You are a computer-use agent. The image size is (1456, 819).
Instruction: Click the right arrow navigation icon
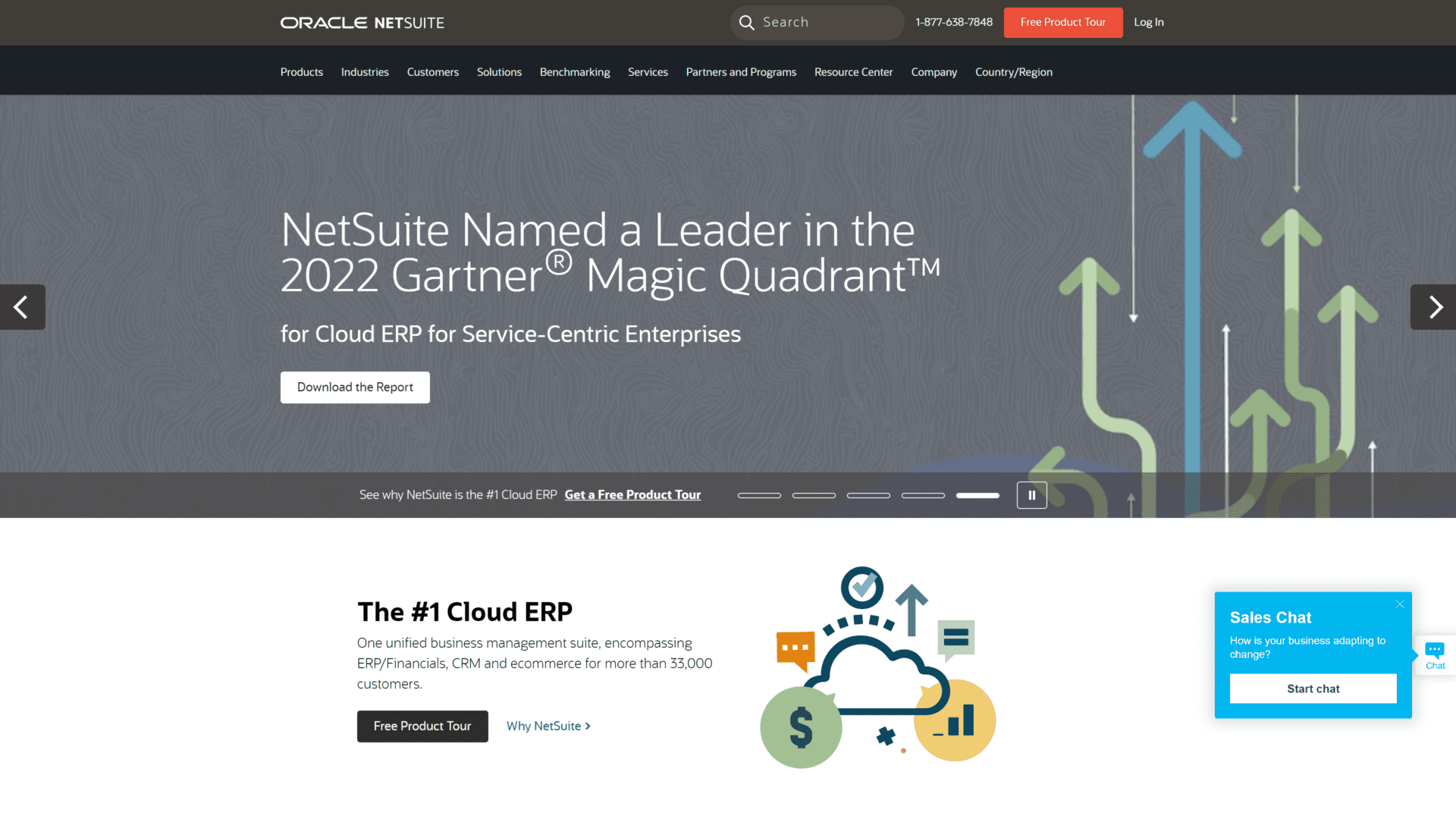1434,307
